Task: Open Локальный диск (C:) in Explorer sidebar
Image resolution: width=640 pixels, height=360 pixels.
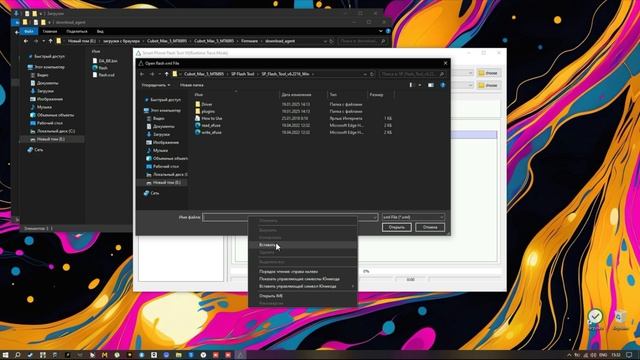Action: pos(53,131)
